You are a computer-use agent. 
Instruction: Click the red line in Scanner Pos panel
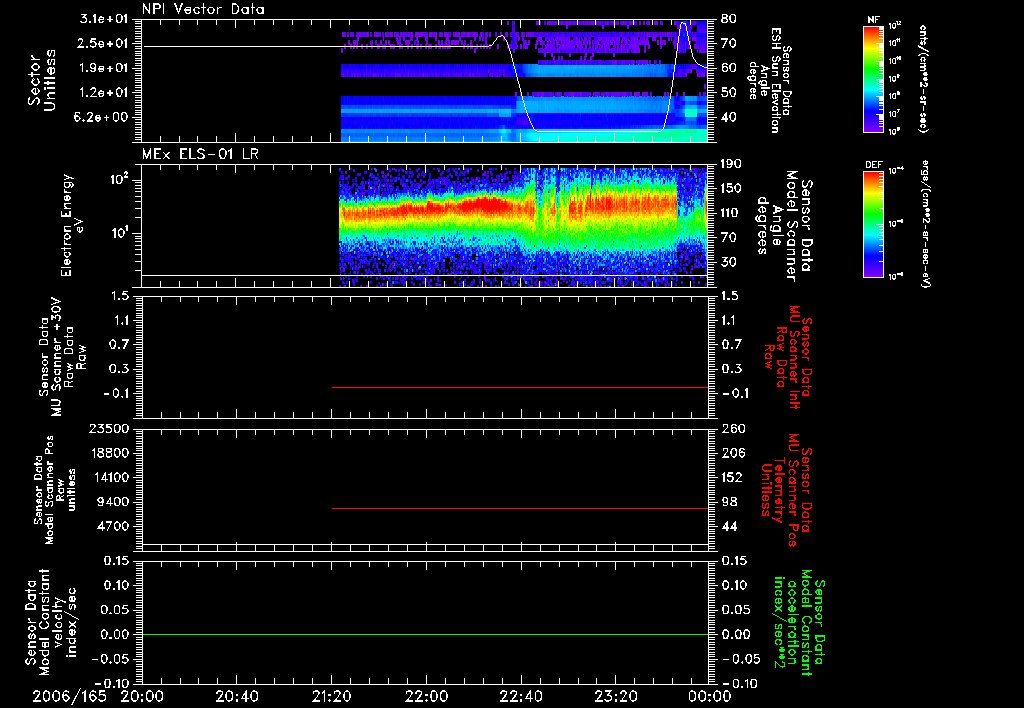[520, 508]
